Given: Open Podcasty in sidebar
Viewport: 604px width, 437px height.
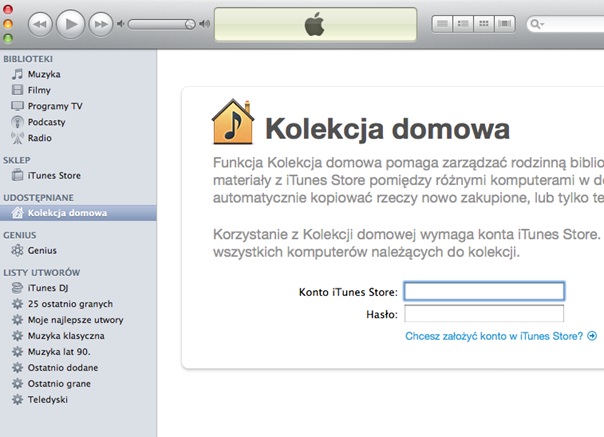Looking at the screenshot, I should [x=47, y=122].
